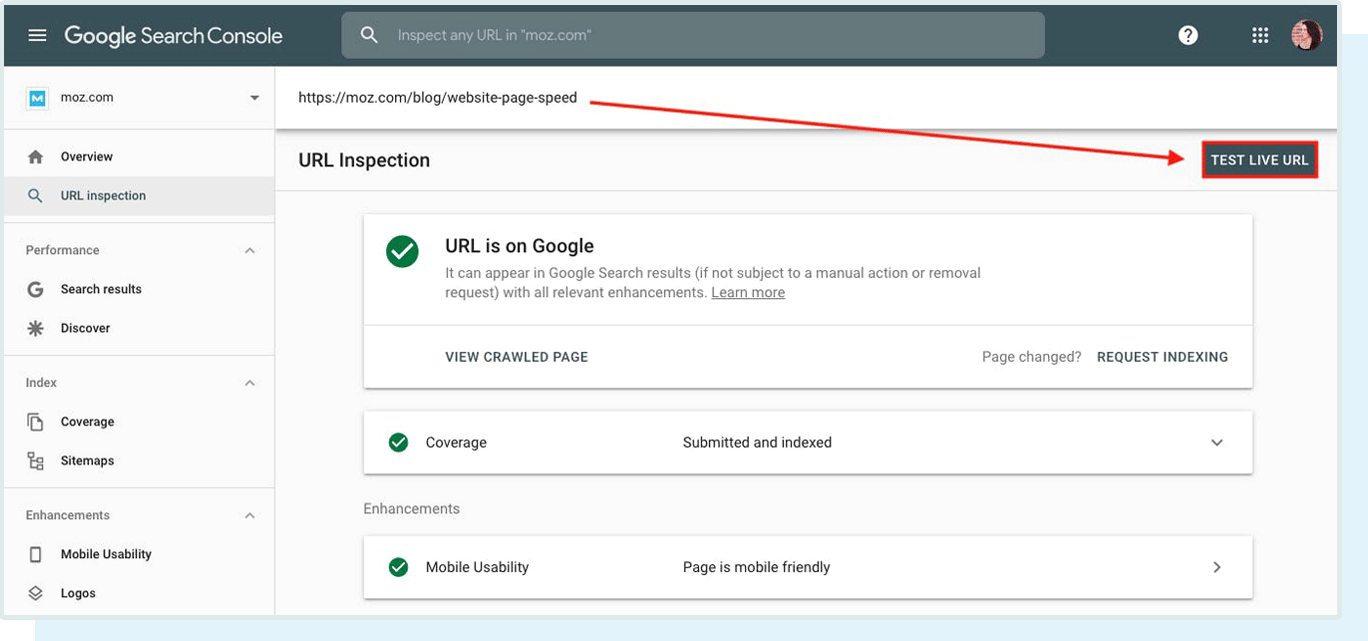Click the TEST LIVE URL button

coord(1260,159)
